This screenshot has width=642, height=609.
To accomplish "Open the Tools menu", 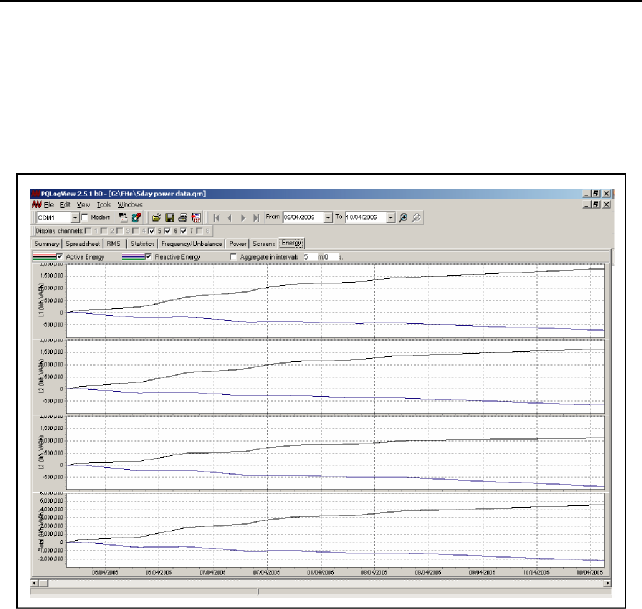I will click(x=104, y=203).
